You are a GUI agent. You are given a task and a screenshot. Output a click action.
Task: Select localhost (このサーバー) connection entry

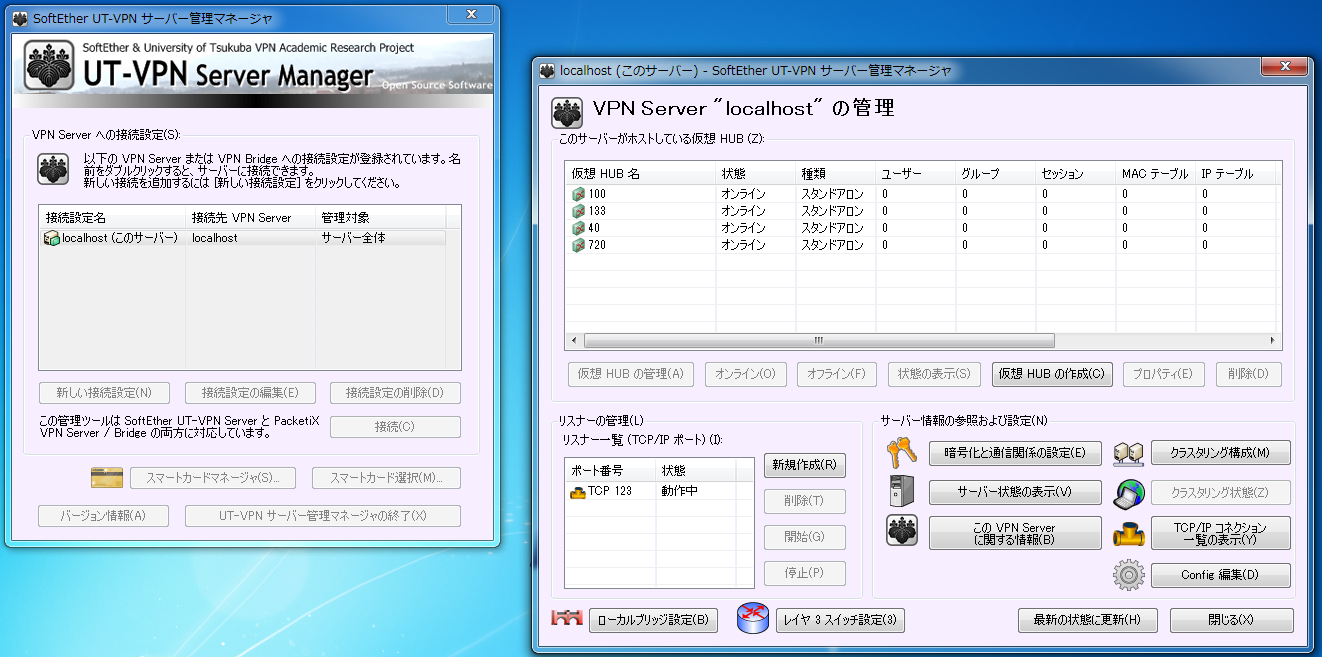243,238
